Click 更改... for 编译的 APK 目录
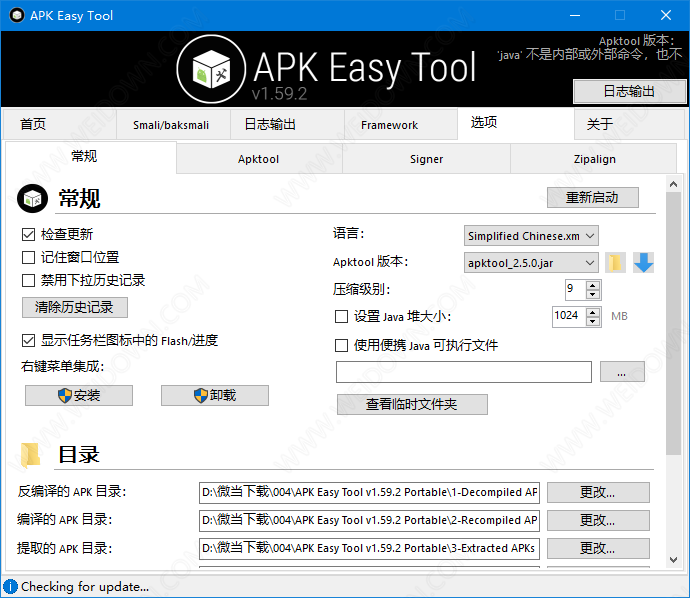This screenshot has width=690, height=598. (x=598, y=521)
